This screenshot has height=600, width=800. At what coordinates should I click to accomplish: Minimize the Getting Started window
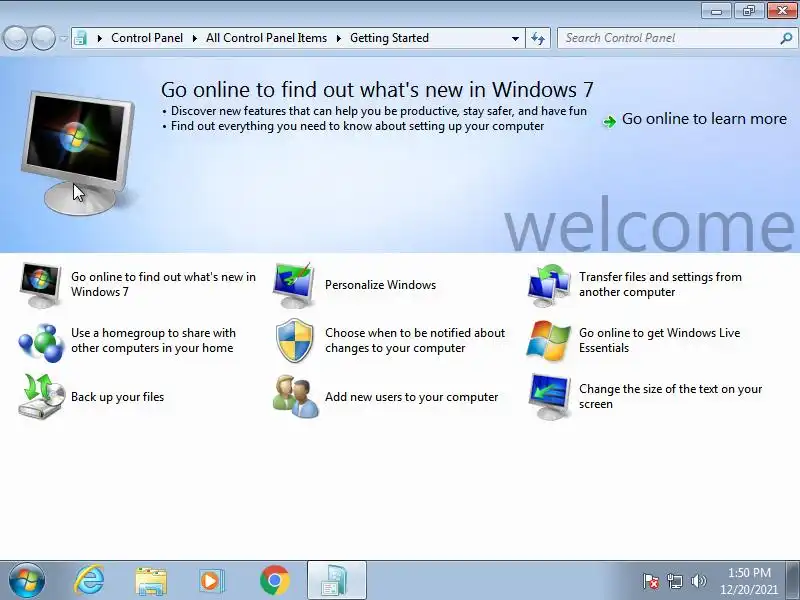click(x=716, y=11)
